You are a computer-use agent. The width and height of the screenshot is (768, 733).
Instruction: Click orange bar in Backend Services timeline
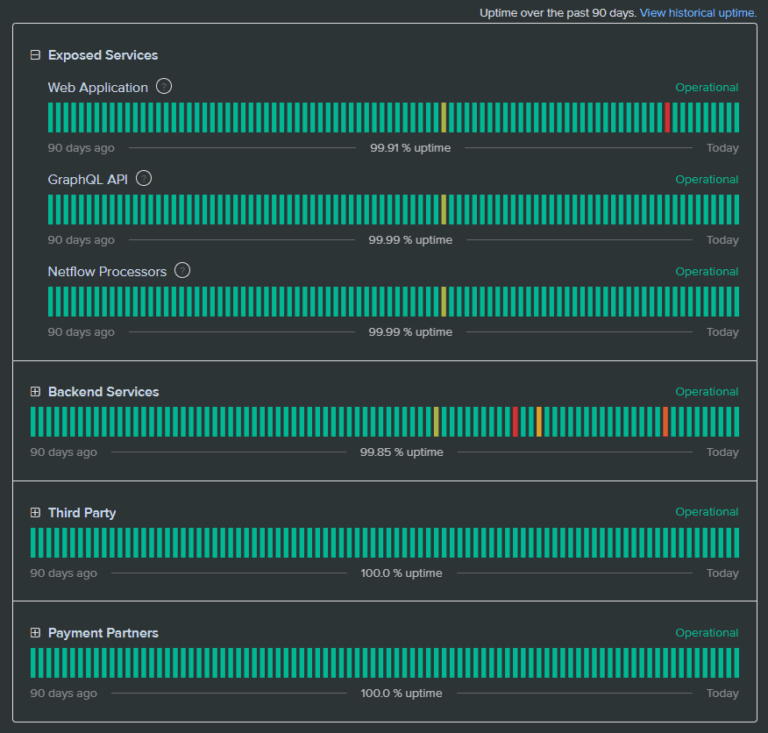pyautogui.click(x=539, y=422)
